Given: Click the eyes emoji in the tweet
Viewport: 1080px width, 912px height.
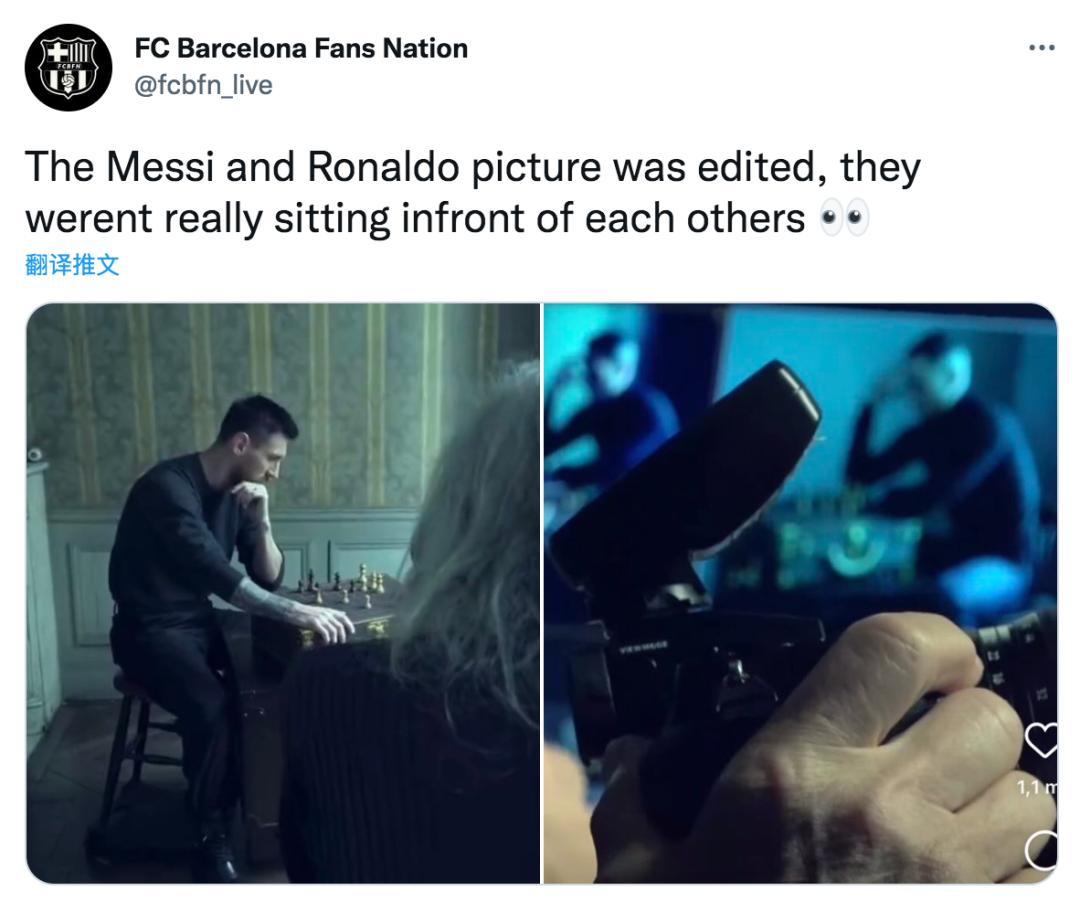Looking at the screenshot, I should pyautogui.click(x=843, y=218).
